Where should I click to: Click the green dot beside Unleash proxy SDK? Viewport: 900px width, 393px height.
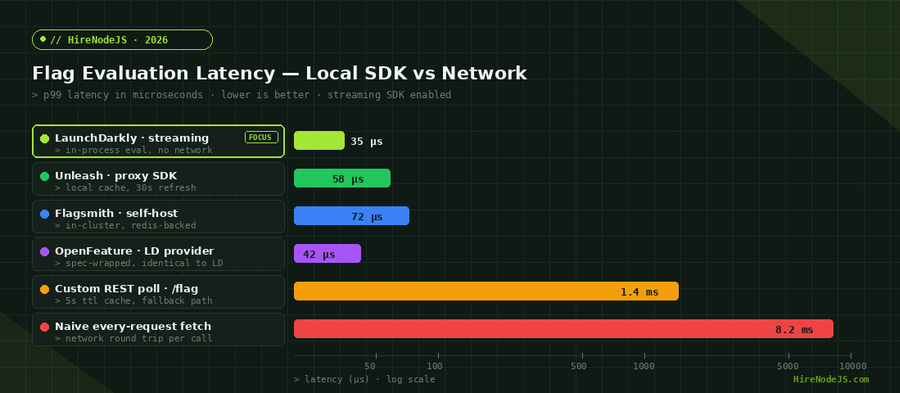tap(45, 176)
